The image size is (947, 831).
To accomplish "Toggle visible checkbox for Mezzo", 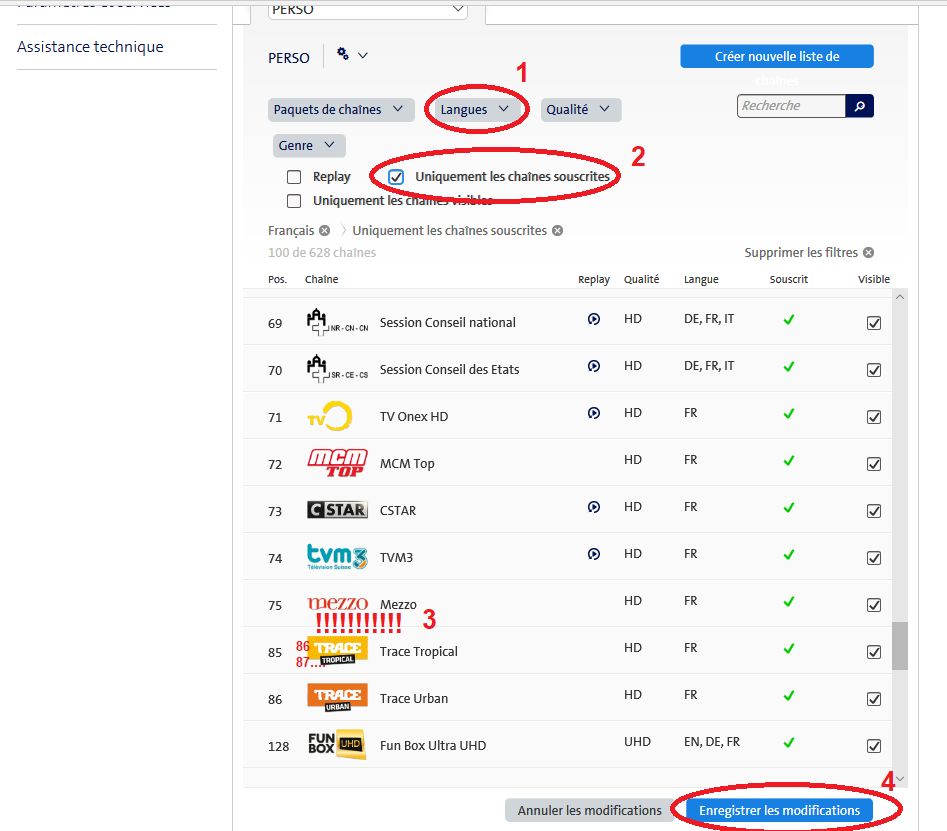I will [874, 605].
